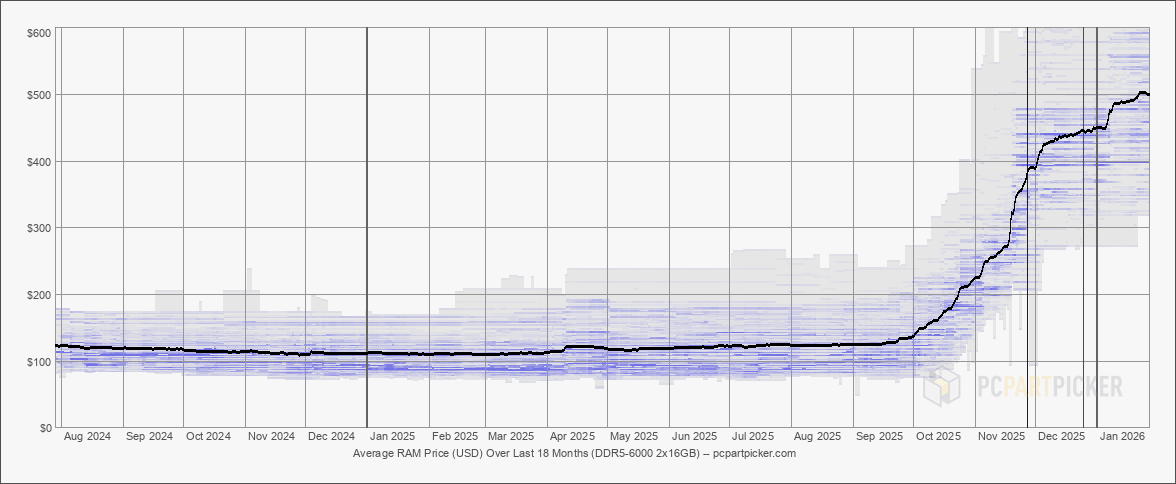
Task: Click the $0 y-axis label
Action: coord(46,428)
